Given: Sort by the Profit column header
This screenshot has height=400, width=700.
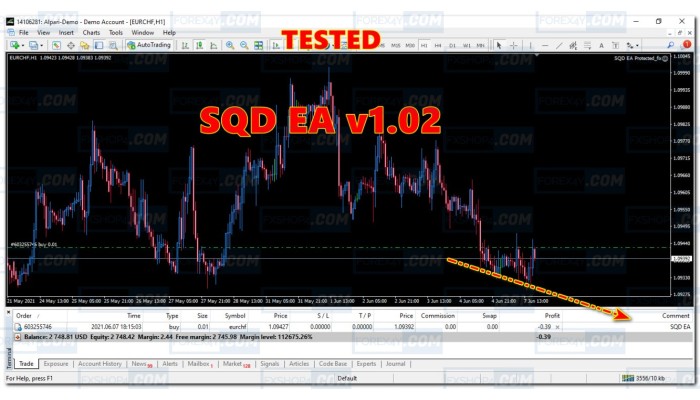Looking at the screenshot, I should [x=552, y=316].
